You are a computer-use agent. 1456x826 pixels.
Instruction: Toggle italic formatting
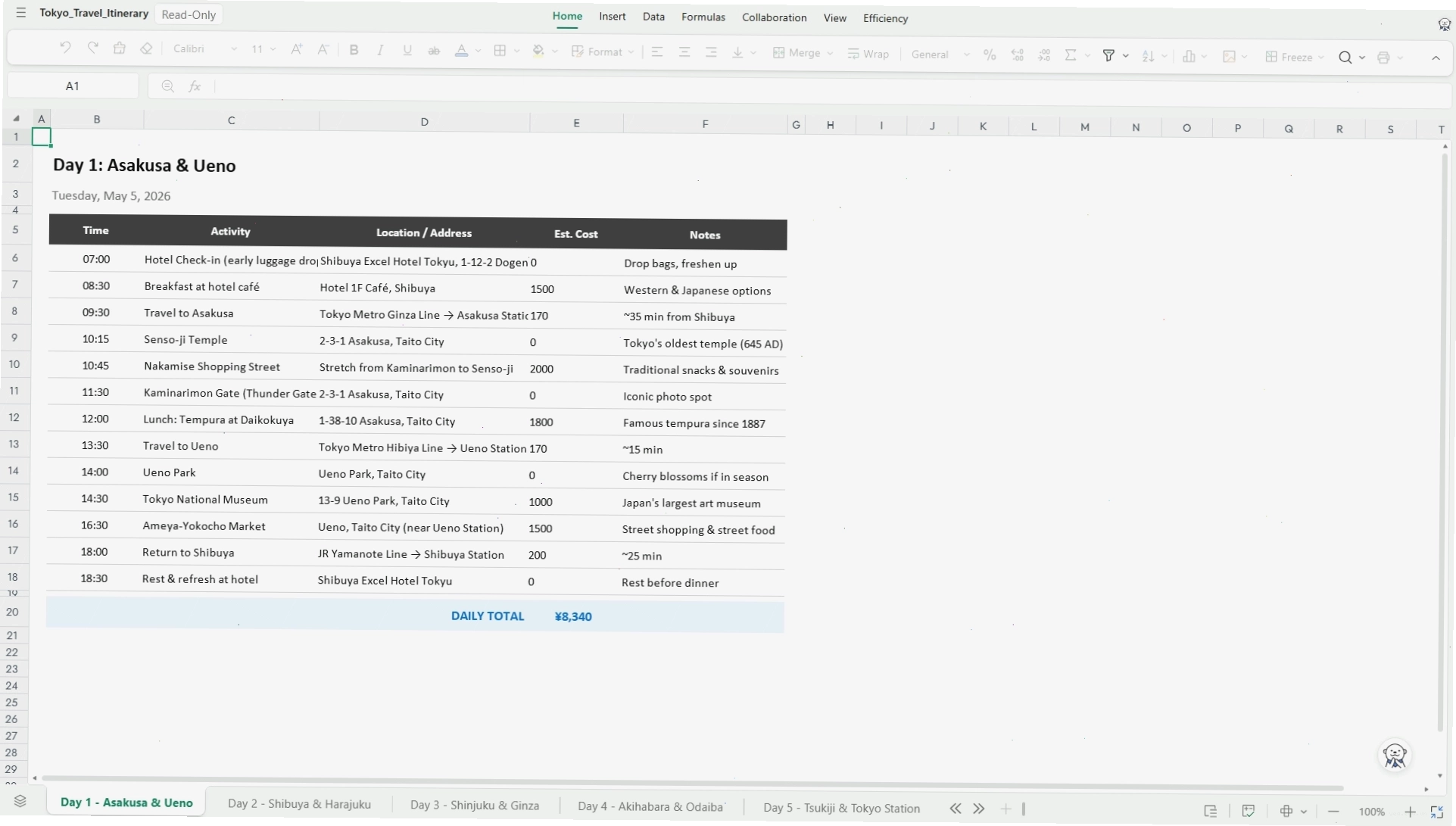point(380,50)
